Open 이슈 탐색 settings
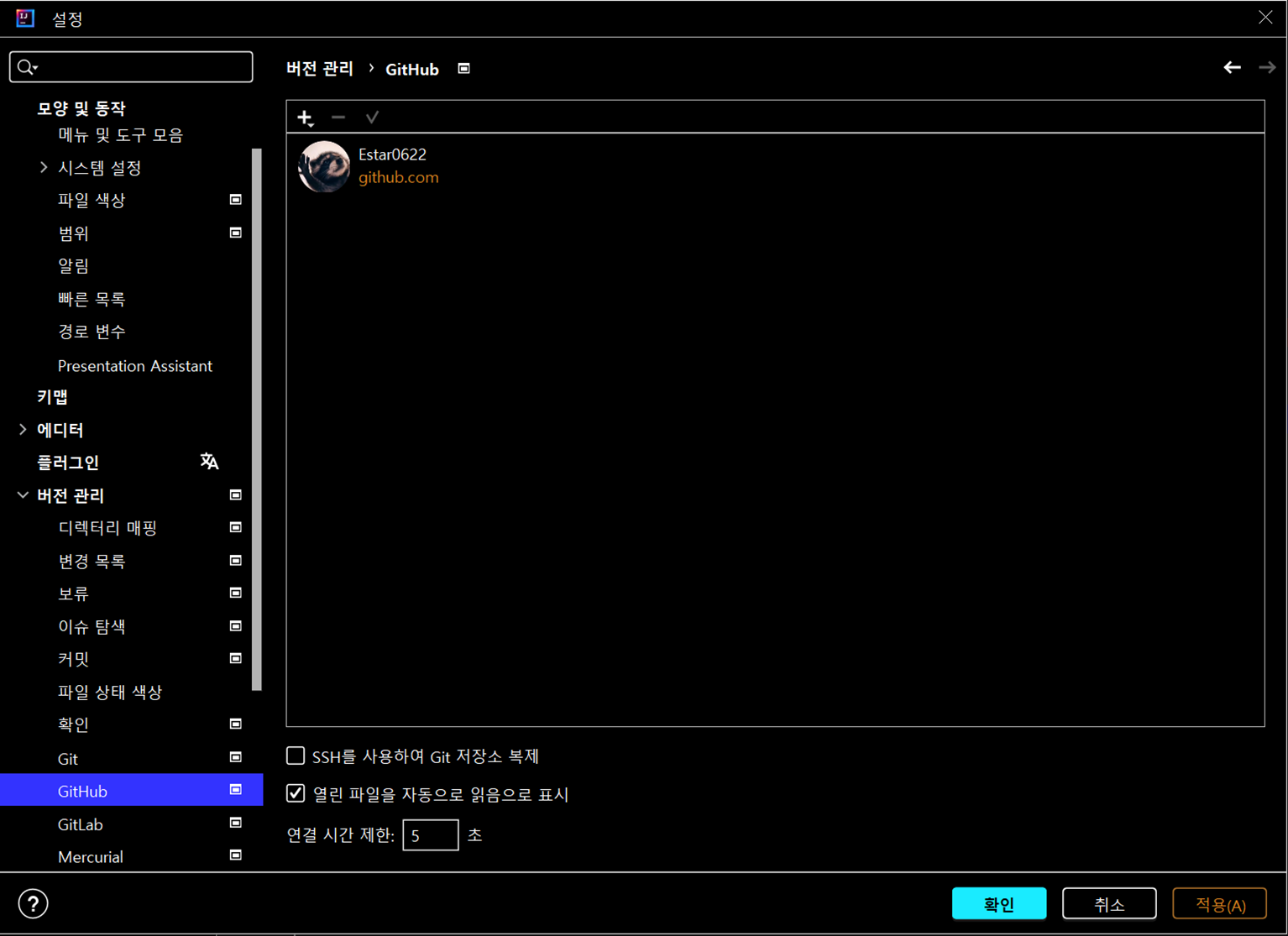This screenshot has width=1288, height=936. point(92,626)
